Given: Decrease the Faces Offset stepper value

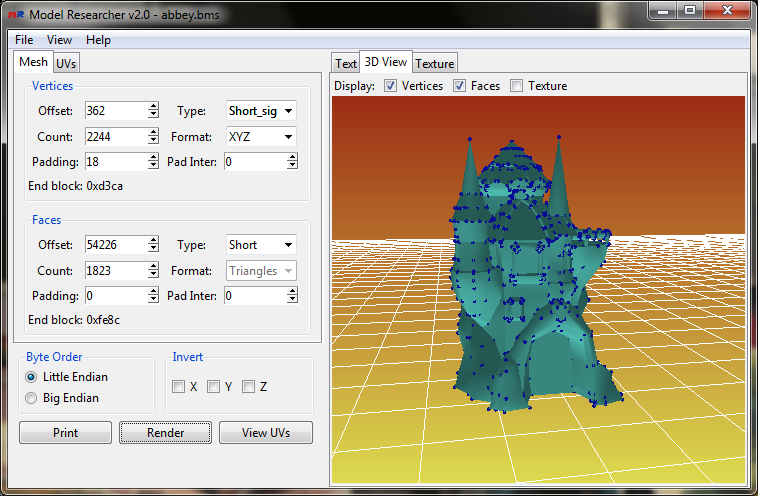Looking at the screenshot, I should tap(153, 249).
